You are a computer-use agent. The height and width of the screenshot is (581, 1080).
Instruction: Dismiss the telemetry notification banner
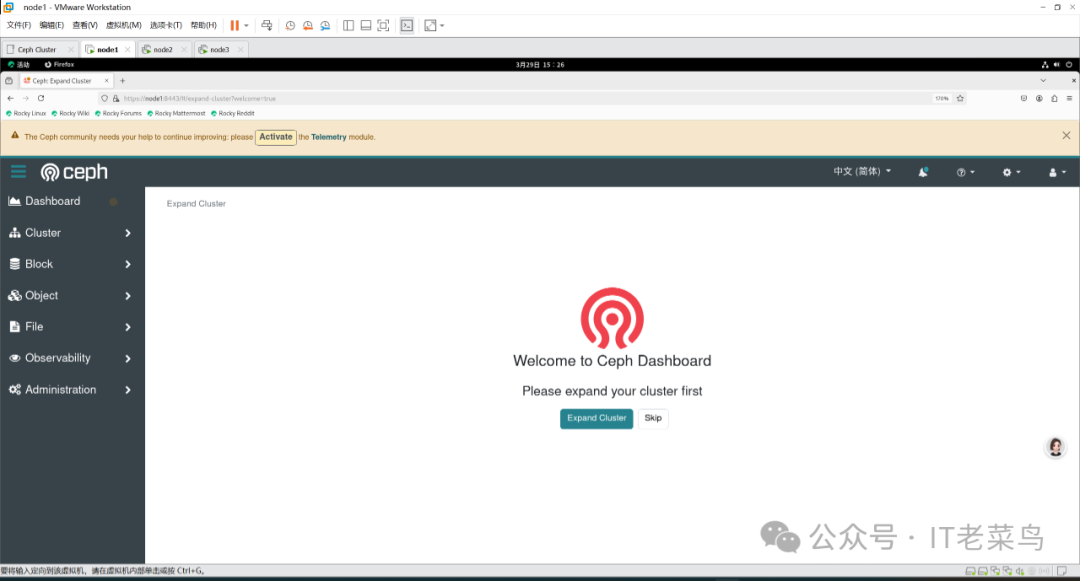point(1066,136)
